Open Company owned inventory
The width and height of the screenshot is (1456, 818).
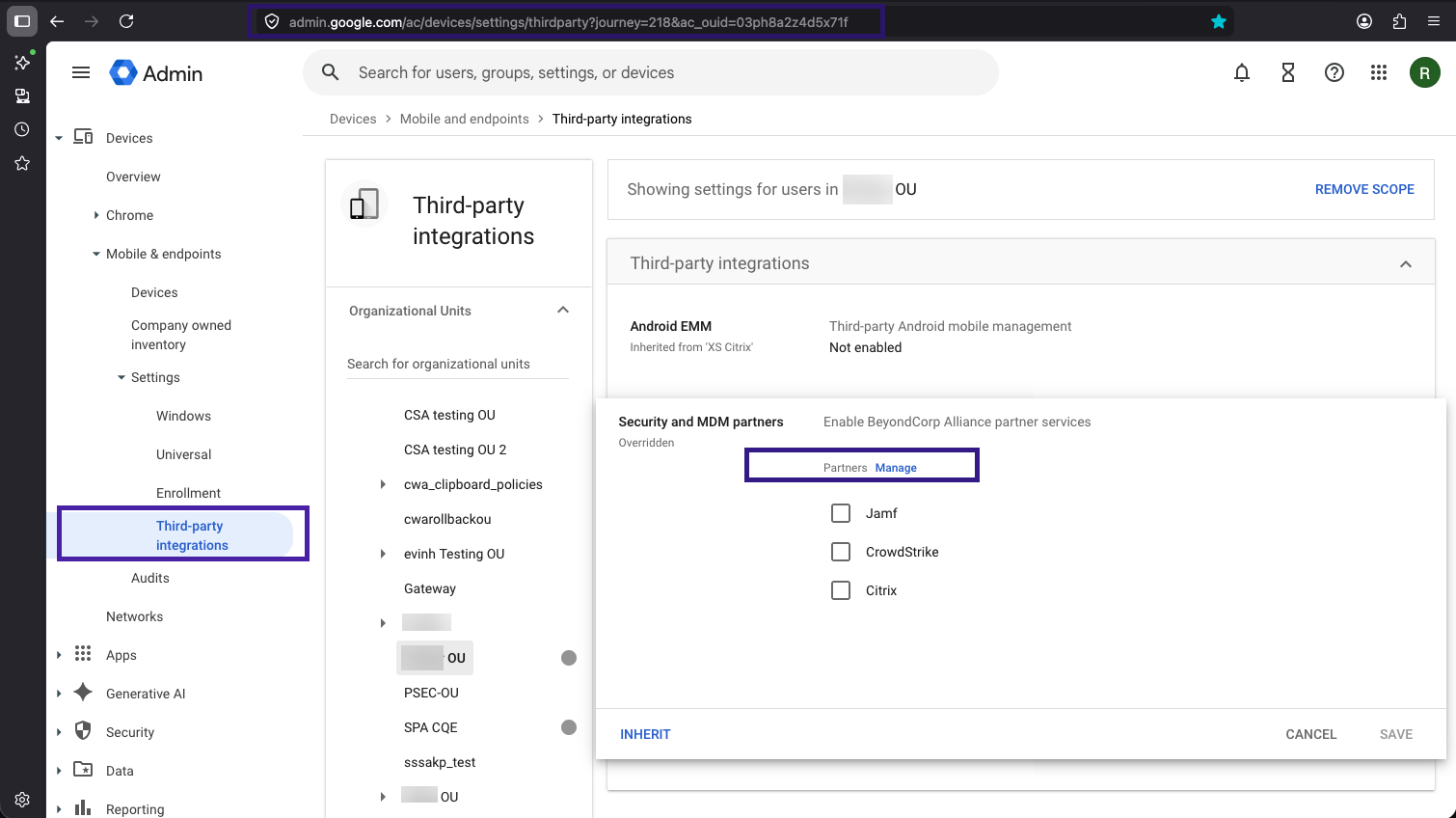[181, 335]
